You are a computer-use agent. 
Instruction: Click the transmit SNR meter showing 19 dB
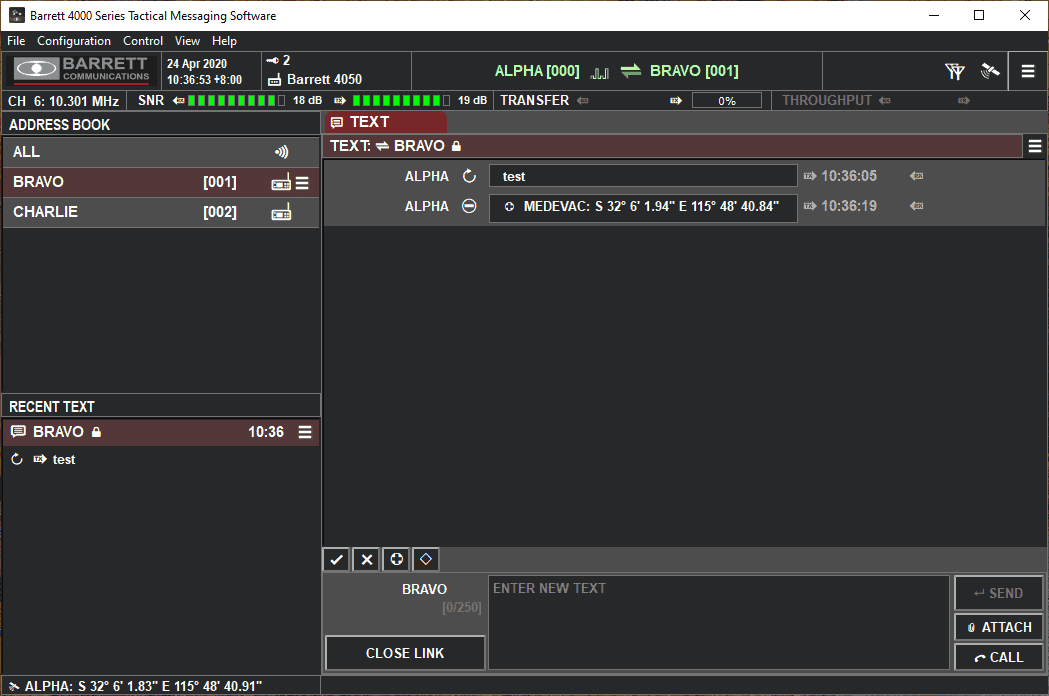pos(401,100)
